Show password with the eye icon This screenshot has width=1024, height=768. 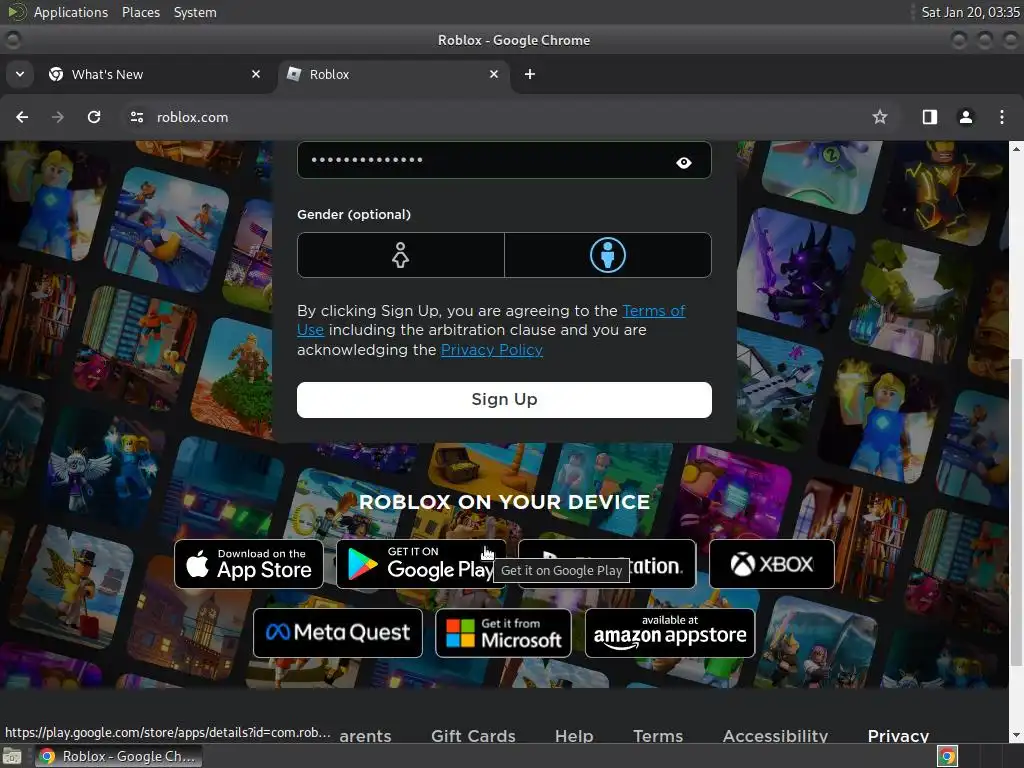tap(684, 163)
